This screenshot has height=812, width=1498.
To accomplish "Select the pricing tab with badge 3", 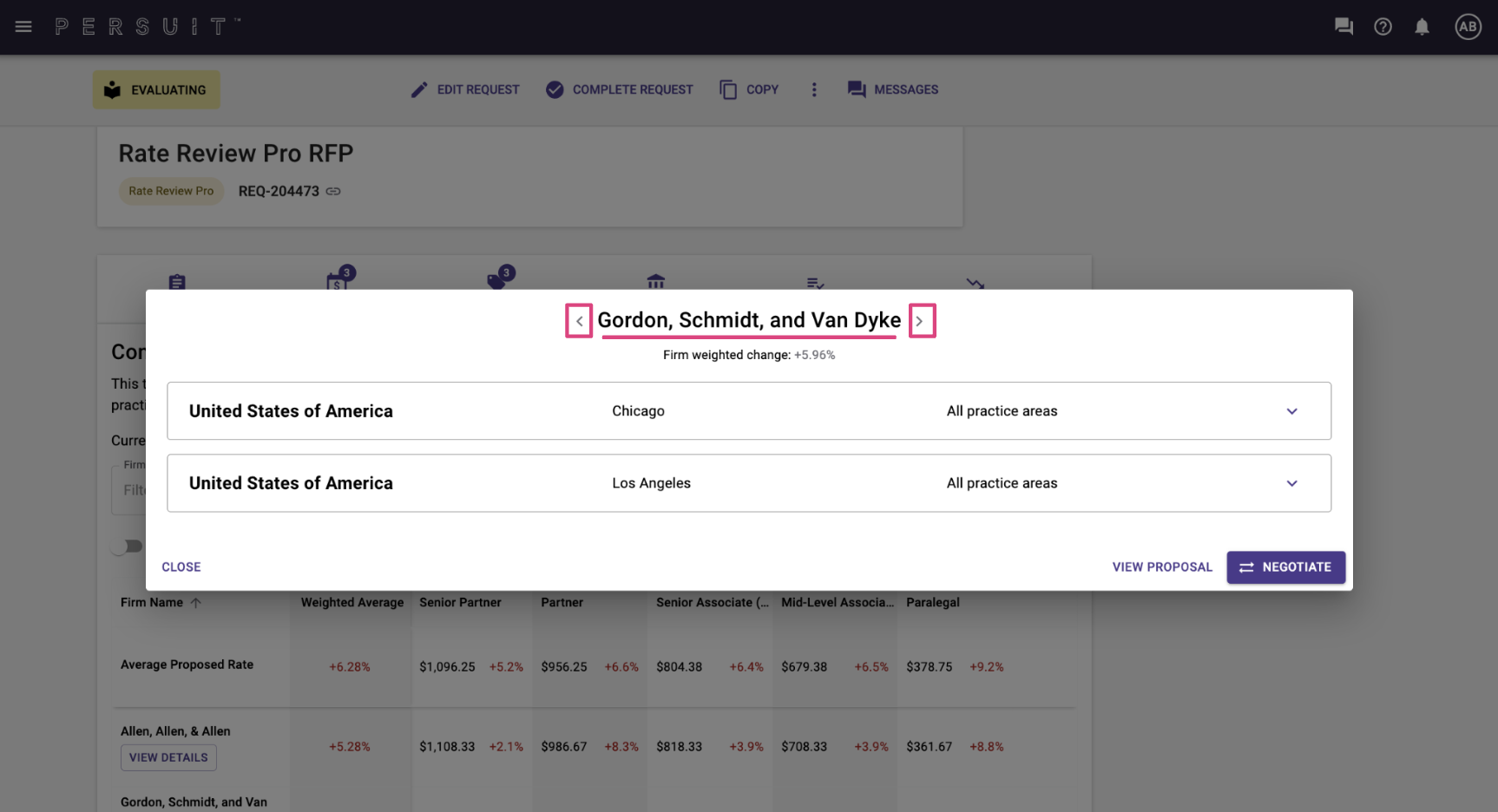I will click(339, 278).
